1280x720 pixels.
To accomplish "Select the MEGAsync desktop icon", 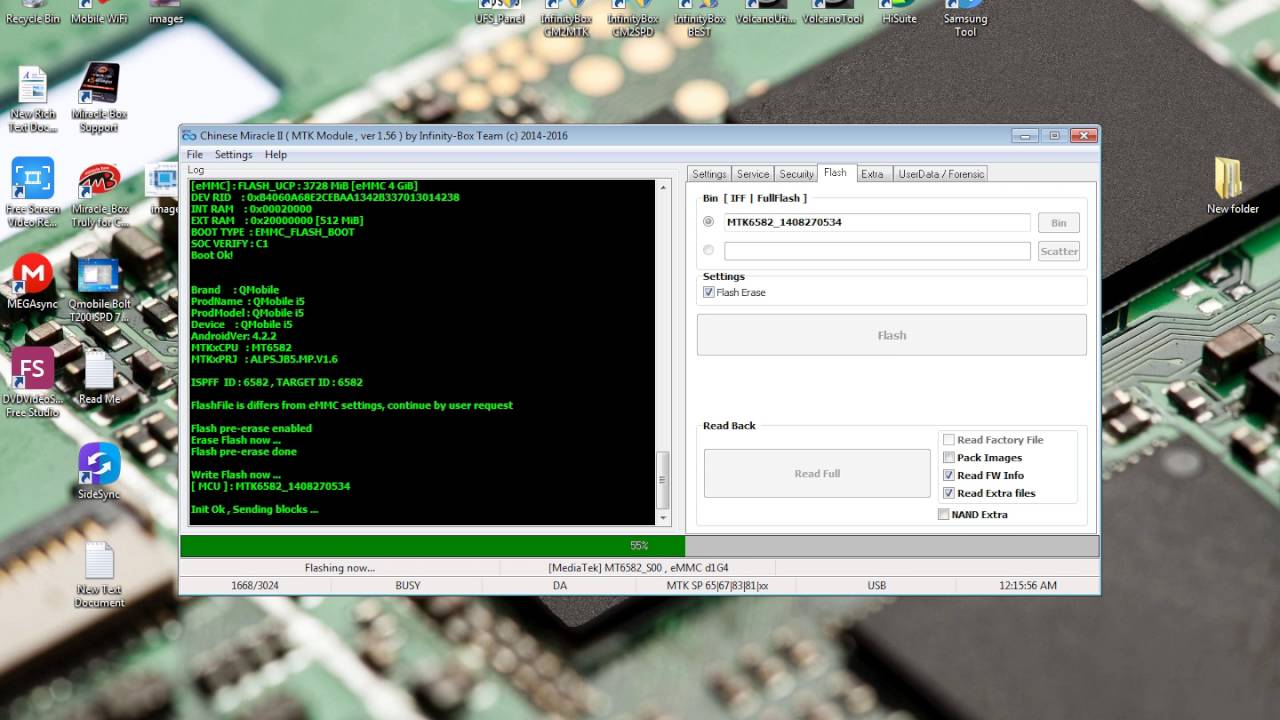I will click(33, 280).
